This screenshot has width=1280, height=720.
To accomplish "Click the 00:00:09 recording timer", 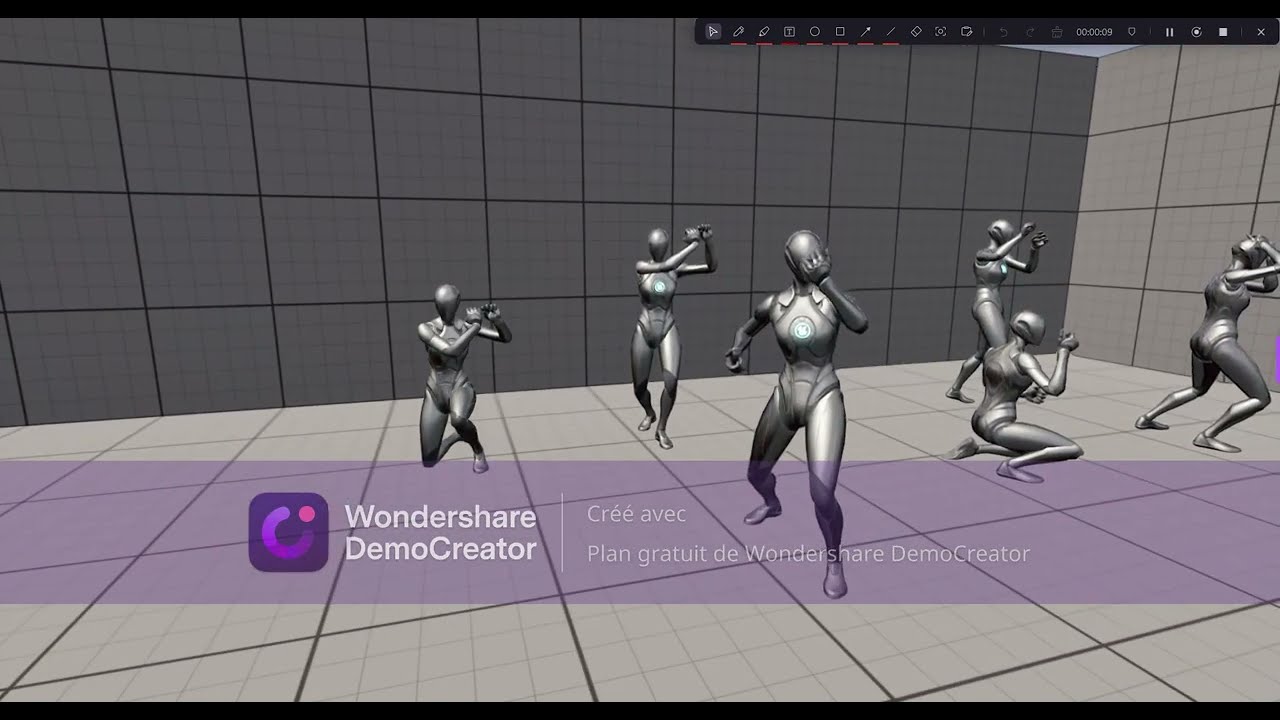I will click(1094, 32).
